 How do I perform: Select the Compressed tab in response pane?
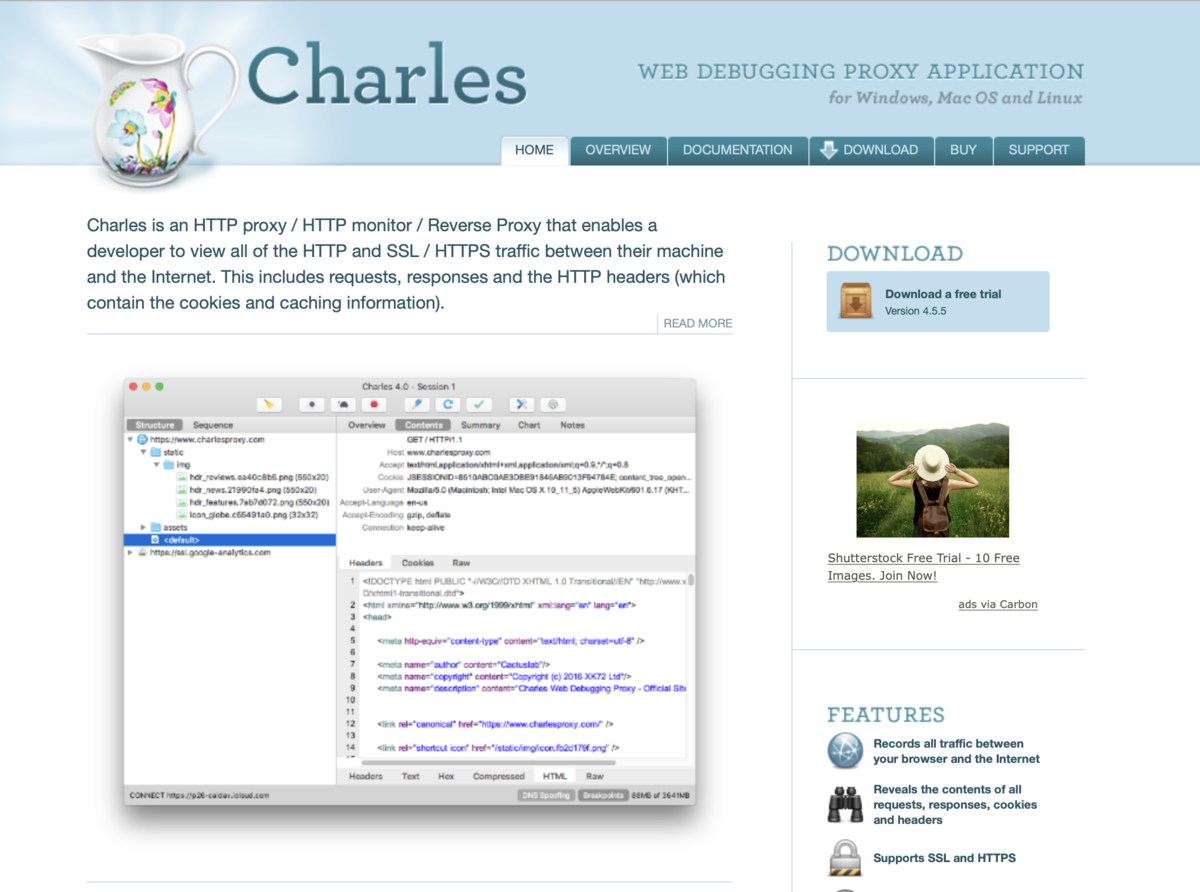pyautogui.click(x=498, y=776)
